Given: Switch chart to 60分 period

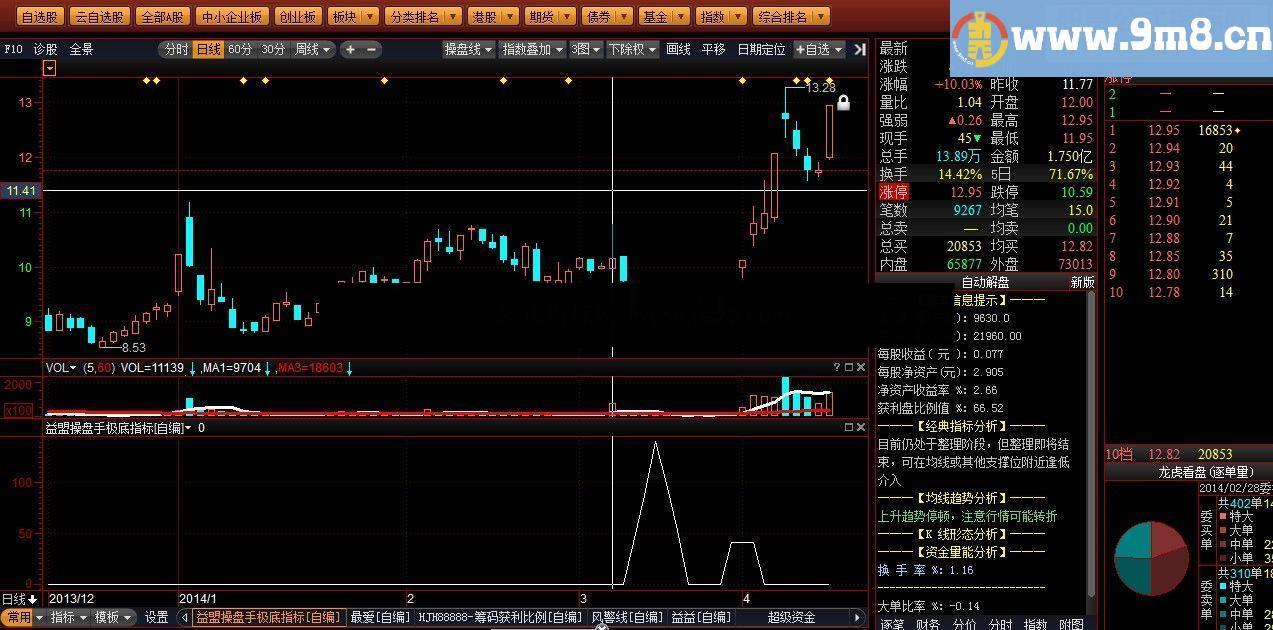Looking at the screenshot, I should [240, 49].
